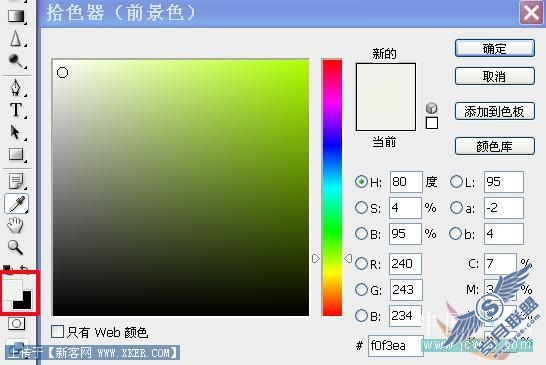Click the hex color field f0f3ea

pyautogui.click(x=396, y=346)
